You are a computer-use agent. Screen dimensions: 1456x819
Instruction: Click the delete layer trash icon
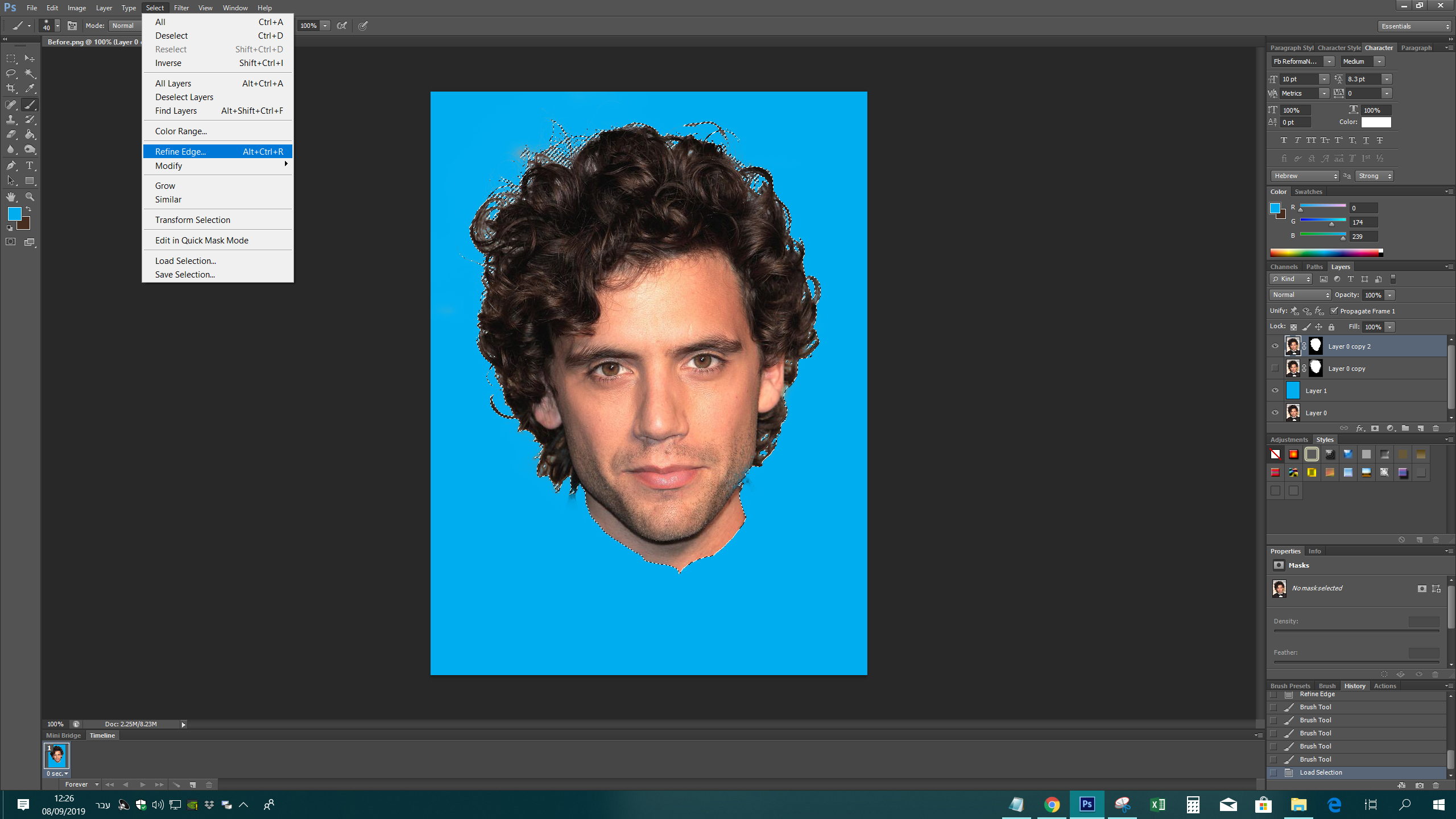1436,428
